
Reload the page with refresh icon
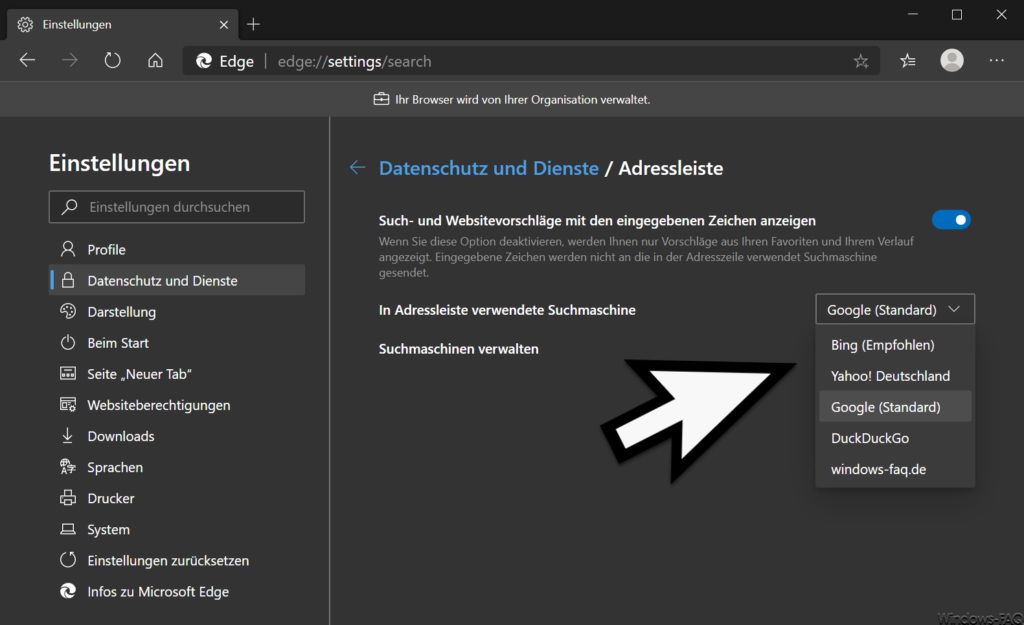(x=112, y=61)
